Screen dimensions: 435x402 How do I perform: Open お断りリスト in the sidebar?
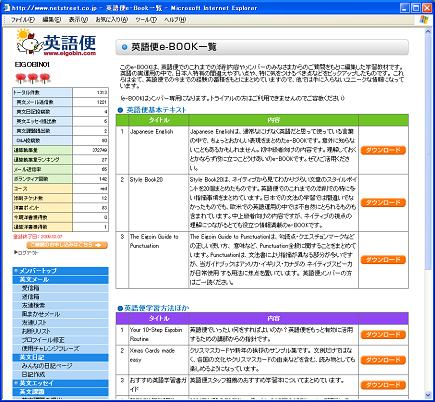click(x=36, y=331)
